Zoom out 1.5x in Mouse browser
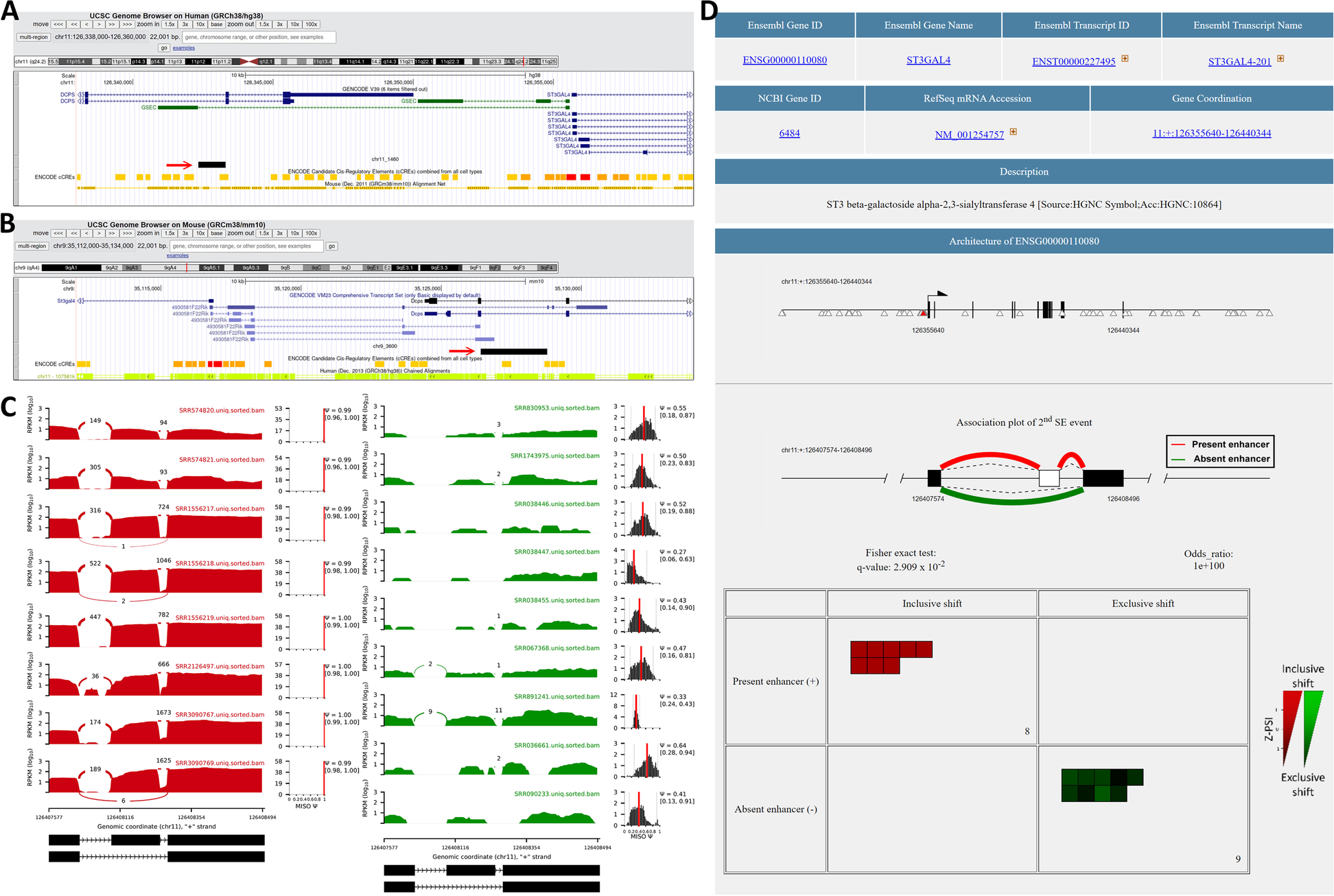1334x896 pixels. [x=264, y=233]
